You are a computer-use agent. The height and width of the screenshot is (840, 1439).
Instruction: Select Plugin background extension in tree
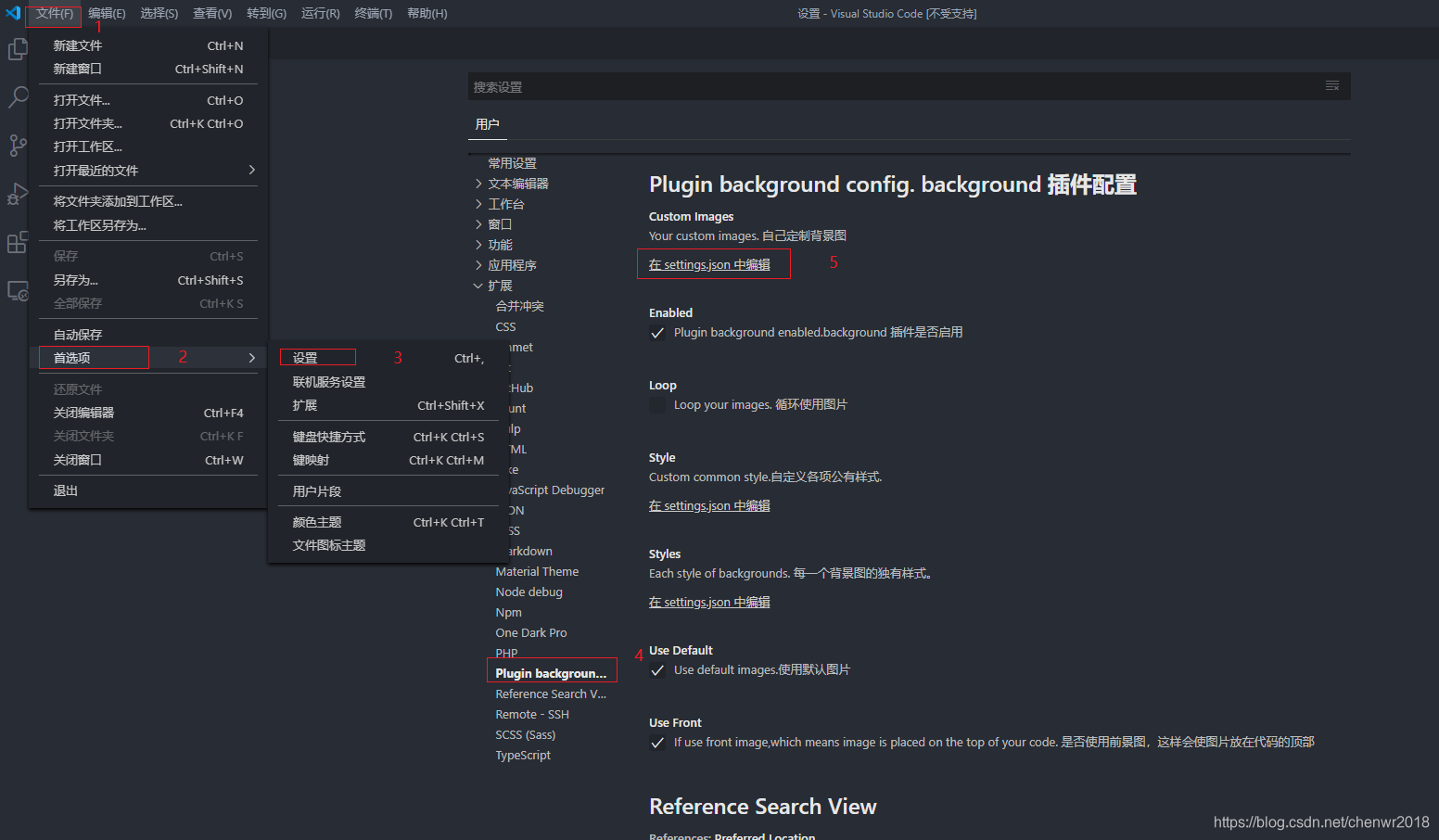(x=551, y=673)
